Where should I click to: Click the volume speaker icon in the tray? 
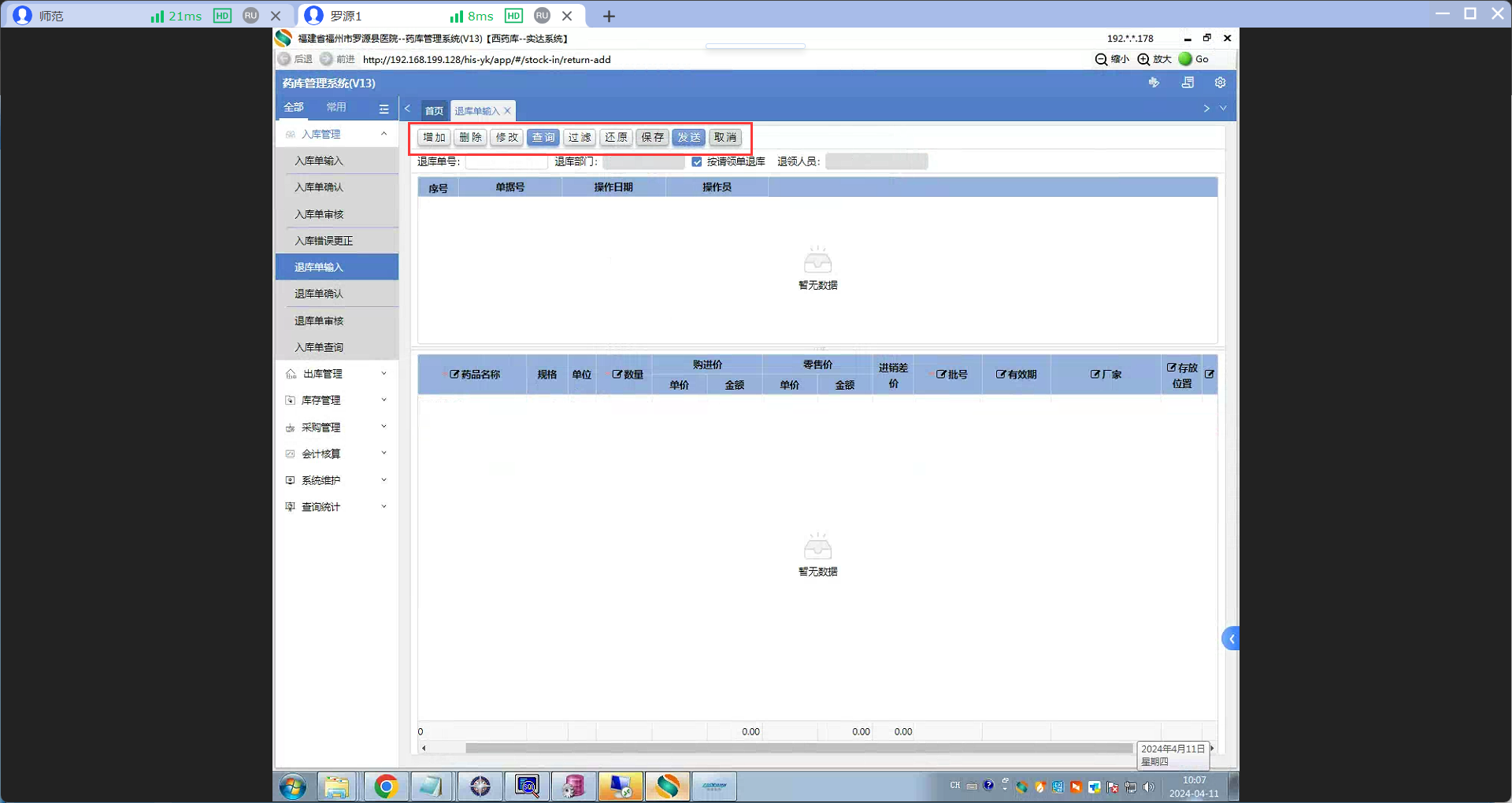click(x=1148, y=786)
